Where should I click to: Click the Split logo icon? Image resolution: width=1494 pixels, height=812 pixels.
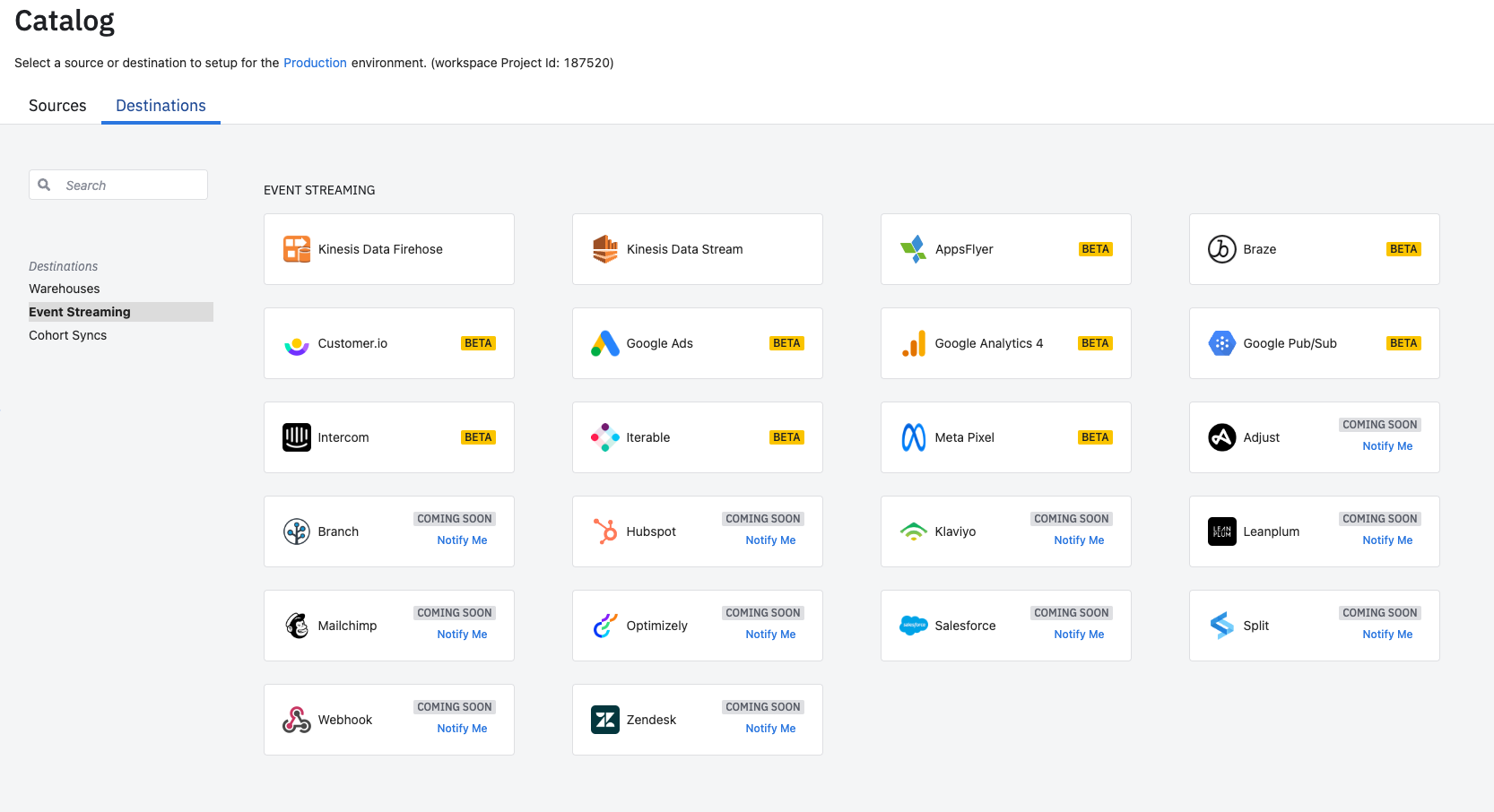coord(1222,626)
